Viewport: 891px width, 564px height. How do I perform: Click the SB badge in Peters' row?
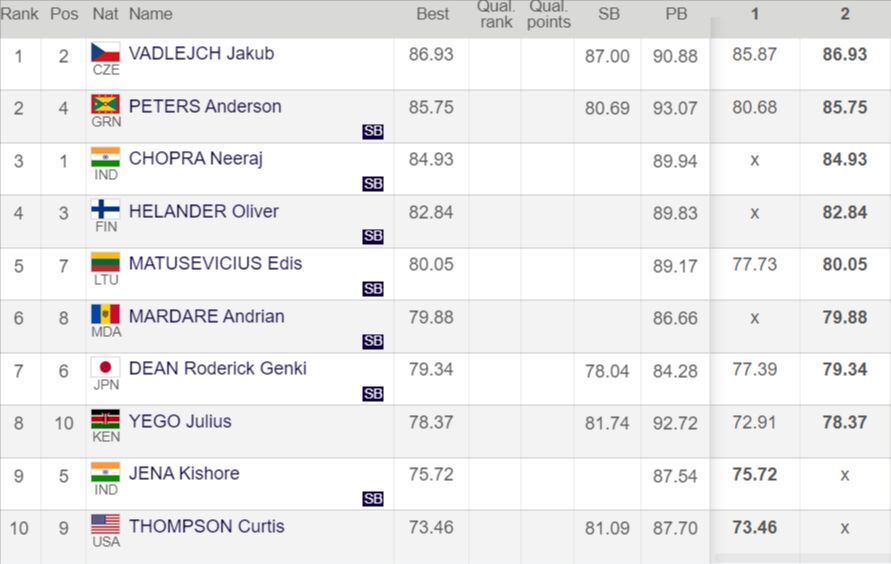coord(373,131)
